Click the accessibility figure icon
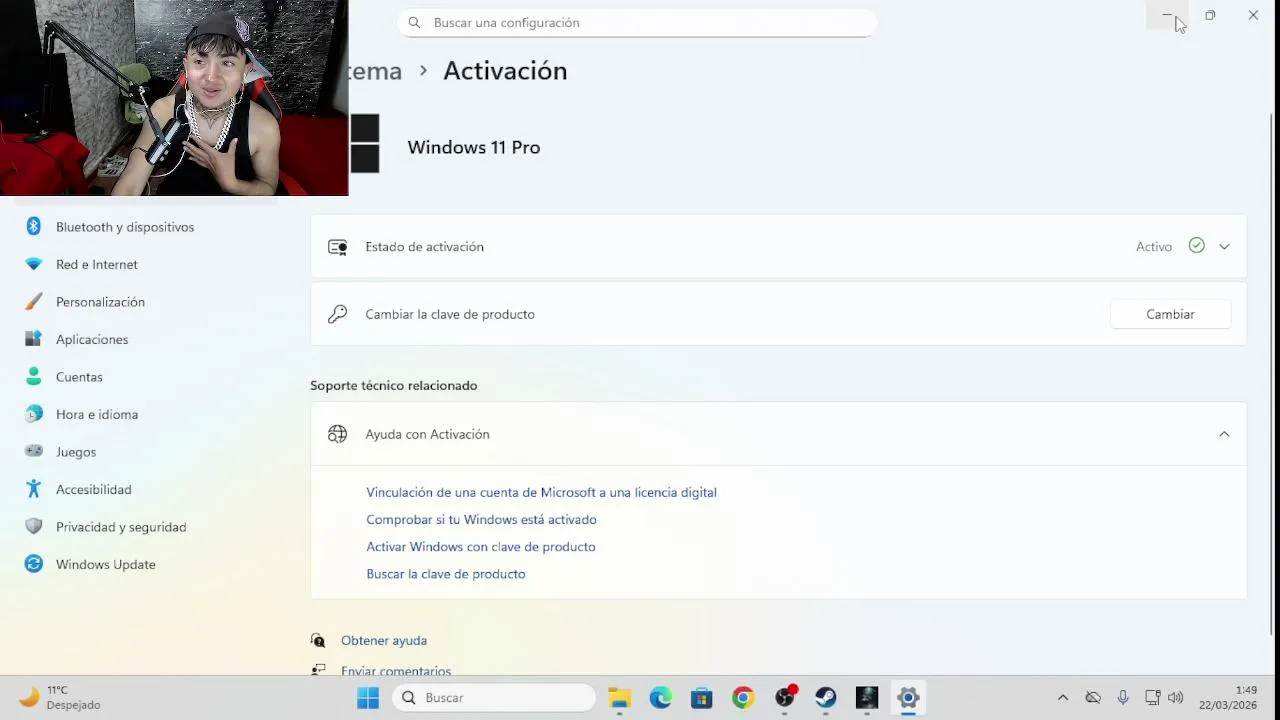The height and width of the screenshot is (720, 1280). (x=34, y=489)
